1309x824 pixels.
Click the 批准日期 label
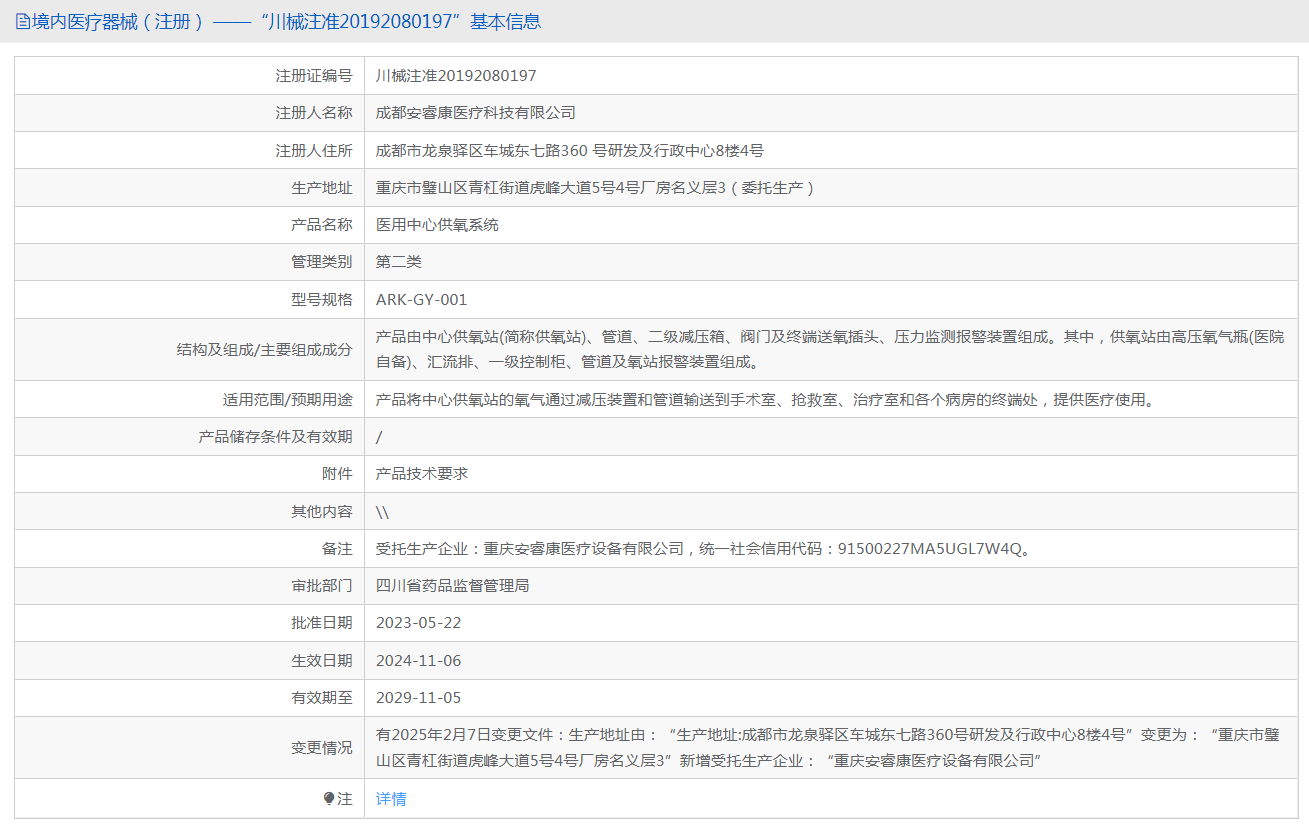coord(322,623)
